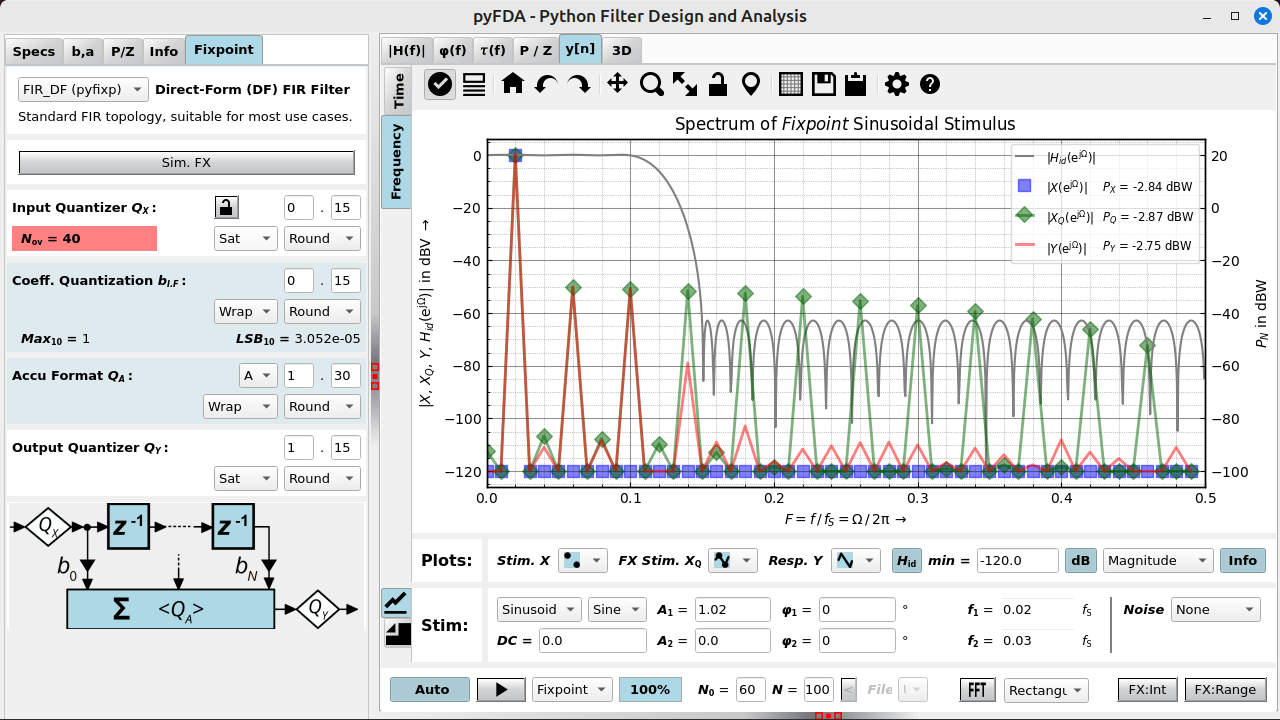This screenshot has width=1280, height=720.
Task: Open help question mark icon
Action: pos(930,84)
